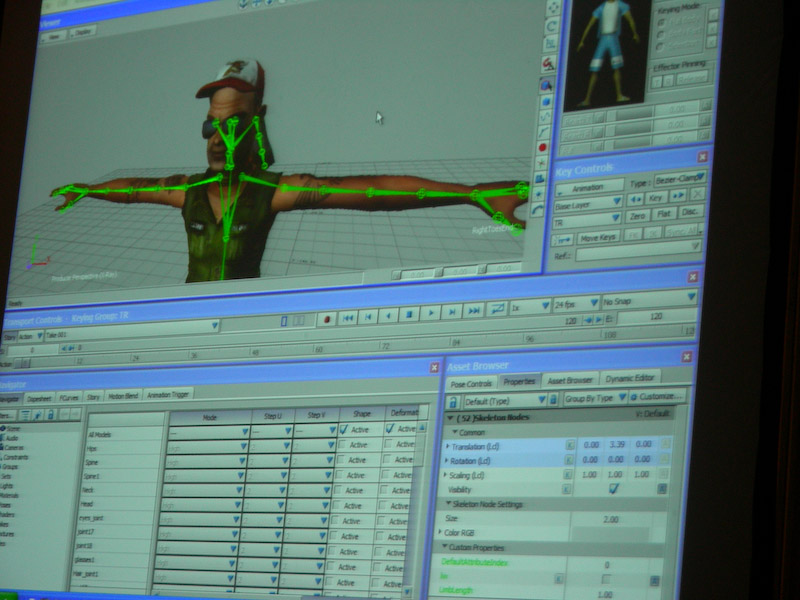800x600 pixels.
Task: Open the Mode dropdown for All Models
Action: (x=209, y=432)
